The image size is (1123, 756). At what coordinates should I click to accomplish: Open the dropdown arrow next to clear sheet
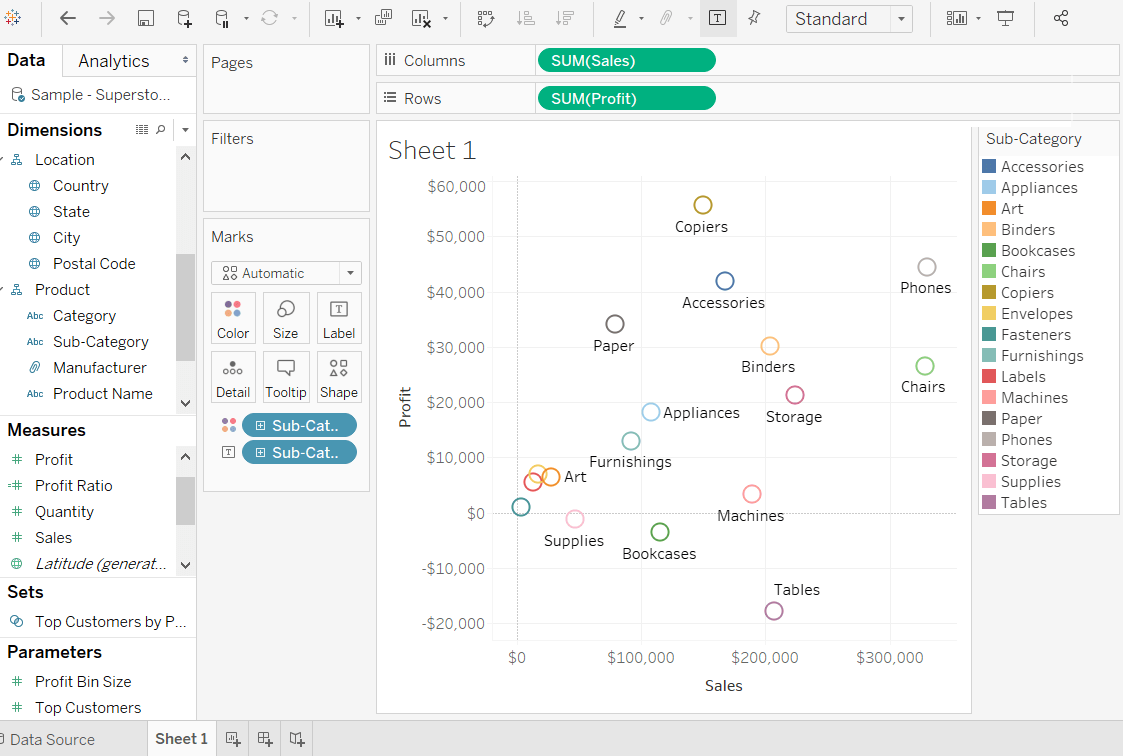[445, 19]
